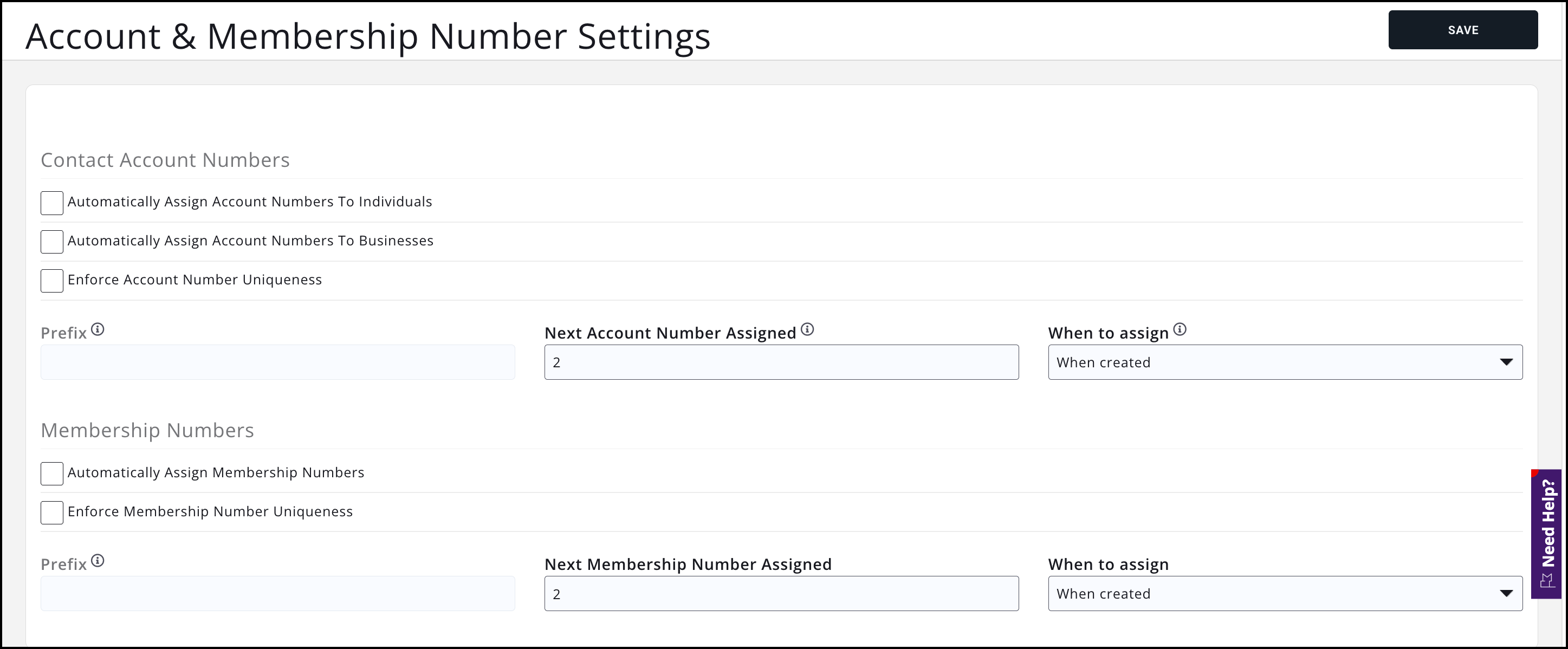Tick Automatically Assign Membership Numbers checkbox
Viewport: 1568px width, 649px height.
click(51, 473)
